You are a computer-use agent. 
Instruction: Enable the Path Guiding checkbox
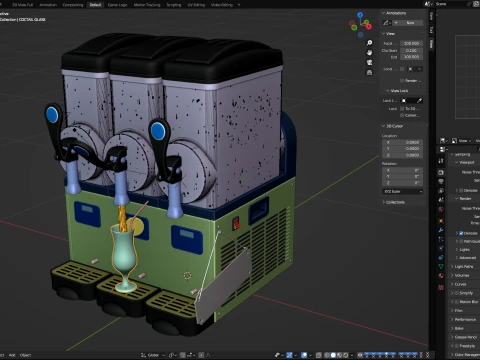point(461,241)
